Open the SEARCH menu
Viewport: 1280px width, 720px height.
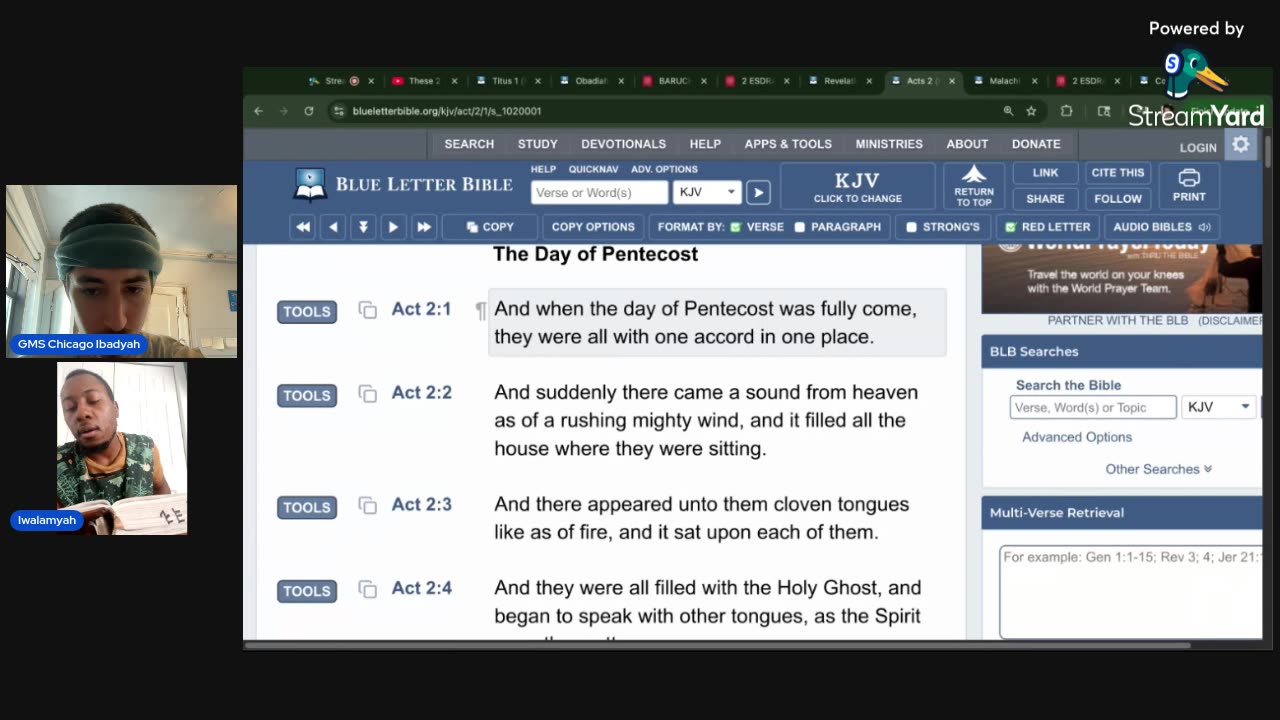469,144
